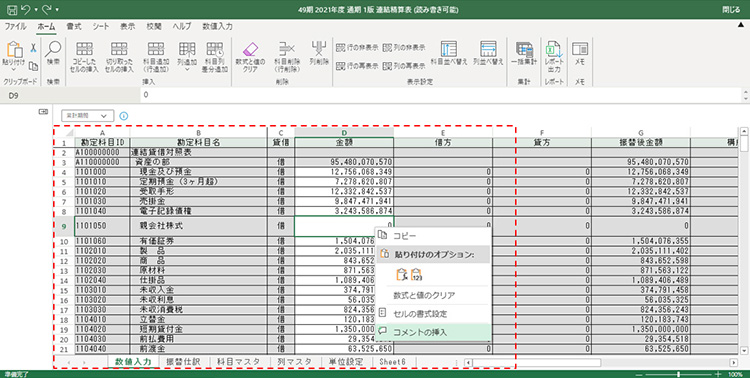Click the paste values (123) icon in context menu

(x=416, y=275)
